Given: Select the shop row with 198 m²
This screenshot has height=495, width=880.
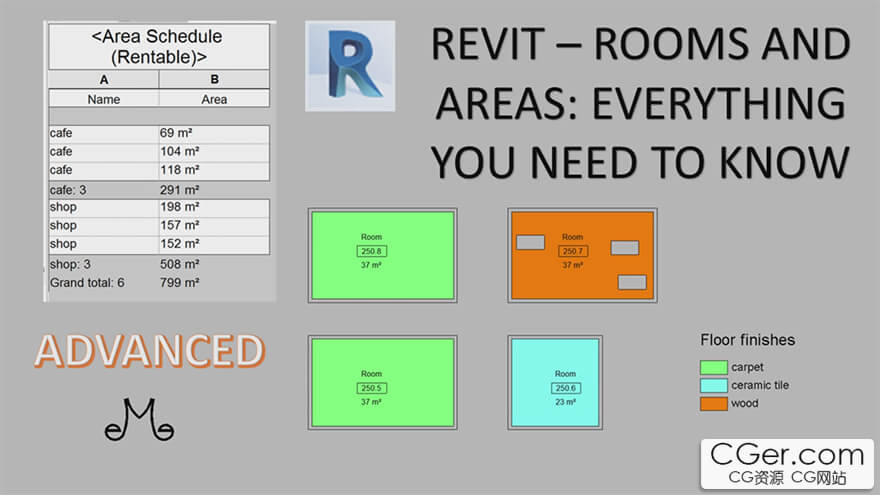Looking at the screenshot, I should [x=159, y=208].
